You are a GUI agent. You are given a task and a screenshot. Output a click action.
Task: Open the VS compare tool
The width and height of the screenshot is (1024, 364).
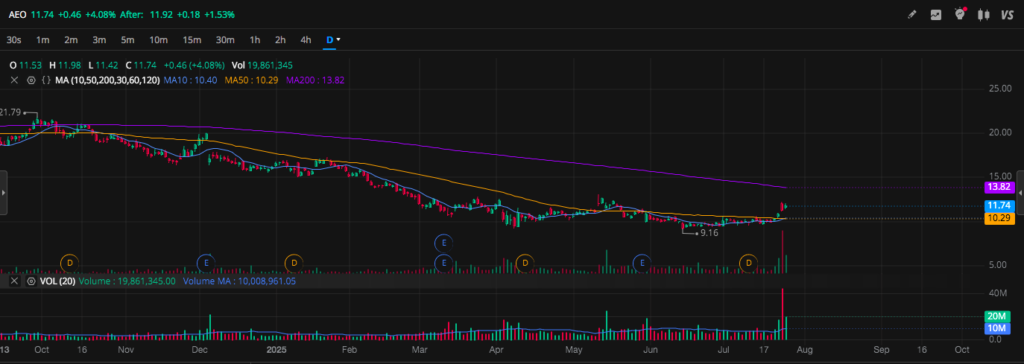[x=1006, y=14]
